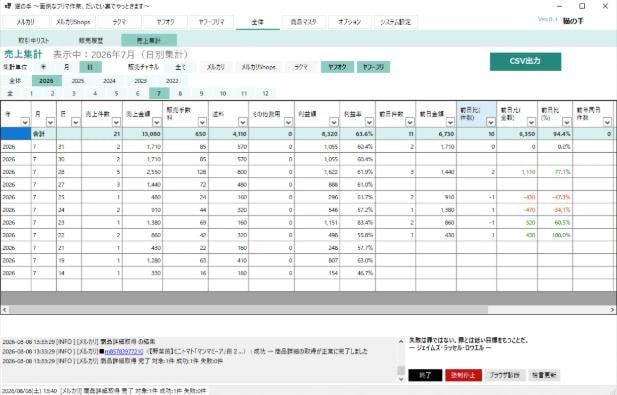The image size is (617, 395).
Task: Open the 利益額 column filter dropdown
Action: (x=334, y=122)
